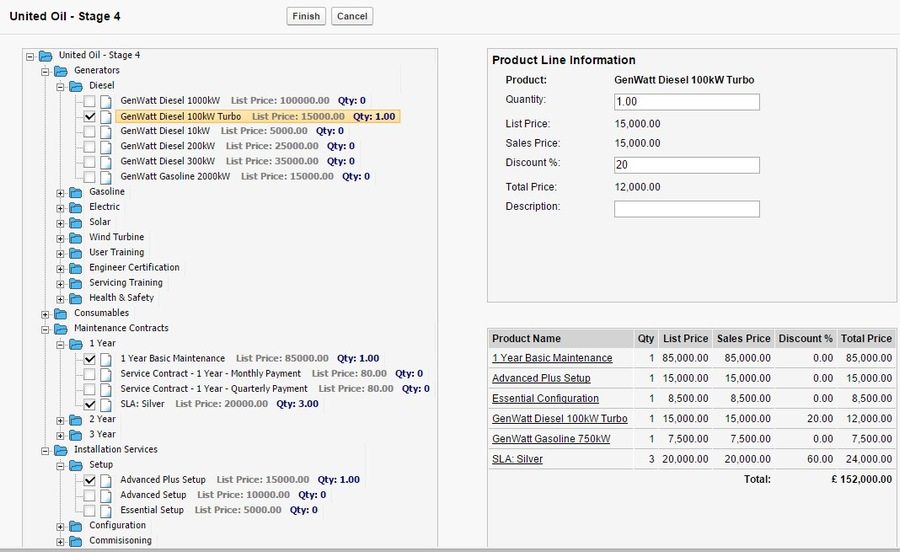Select GenWatt Diesel 200kW tree item
This screenshot has height=552, width=900.
167,146
